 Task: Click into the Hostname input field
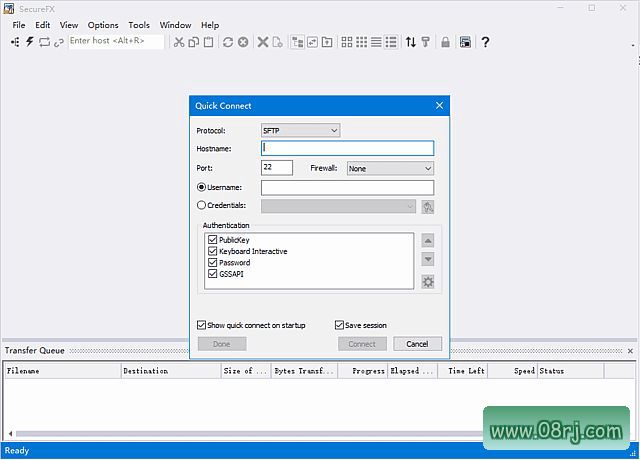click(347, 148)
